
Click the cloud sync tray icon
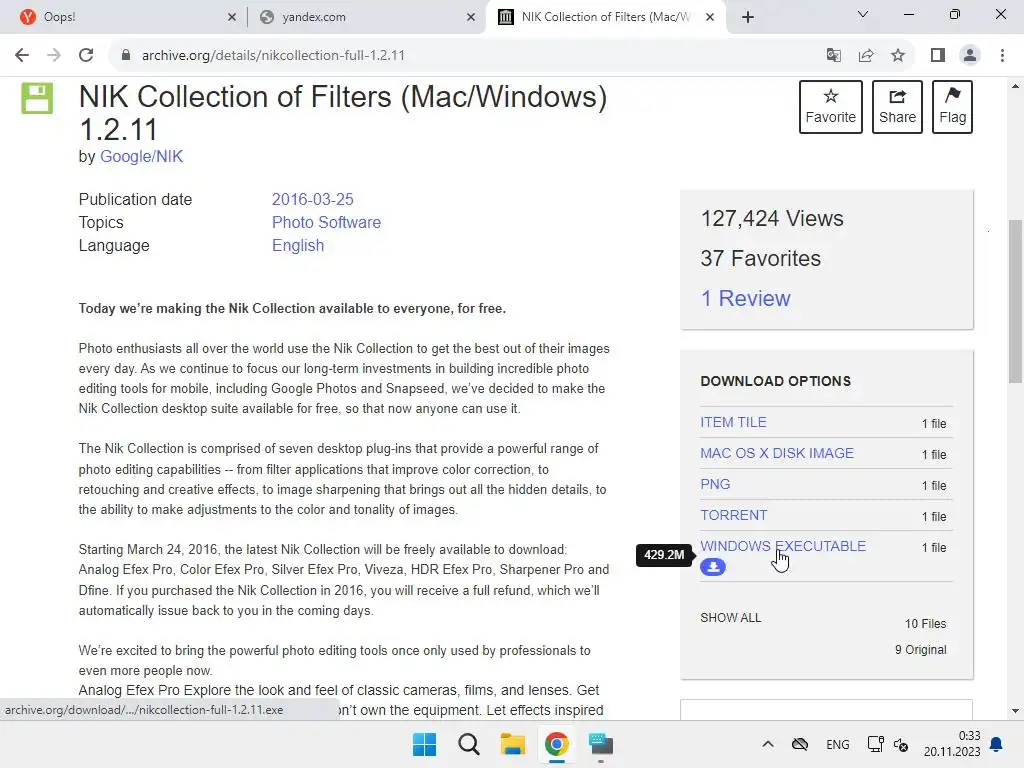click(x=799, y=744)
